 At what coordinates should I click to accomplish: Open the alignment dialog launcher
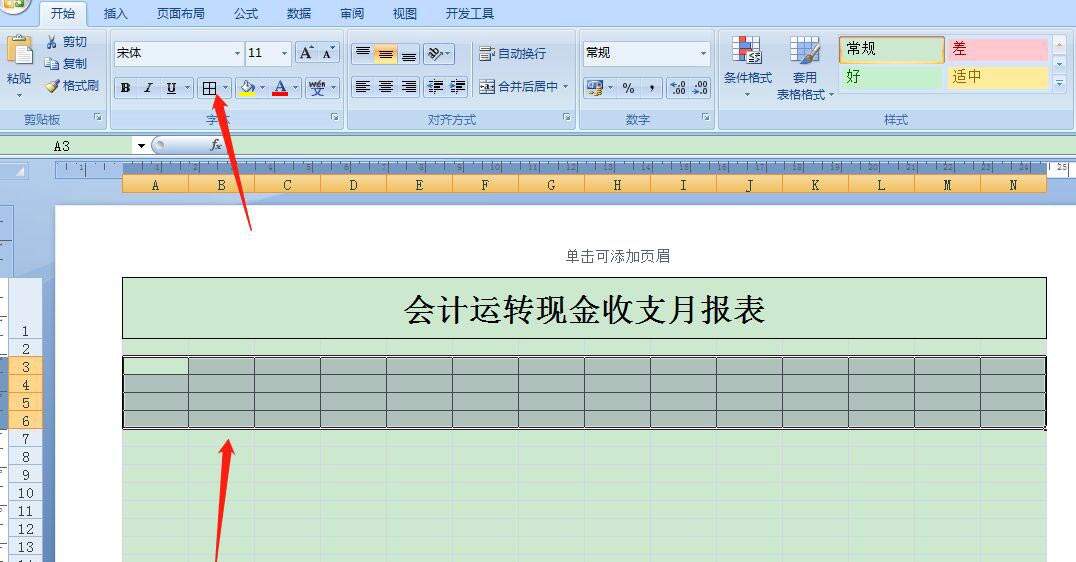(x=567, y=117)
